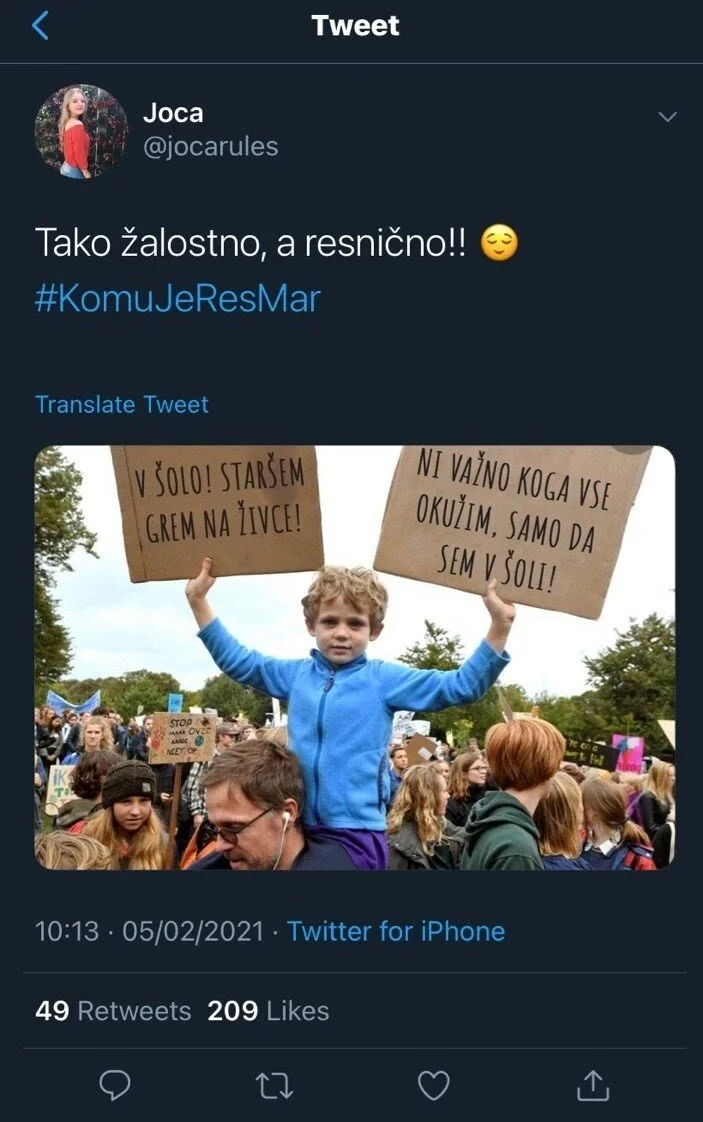Like the tweet with the heart icon

click(433, 1086)
